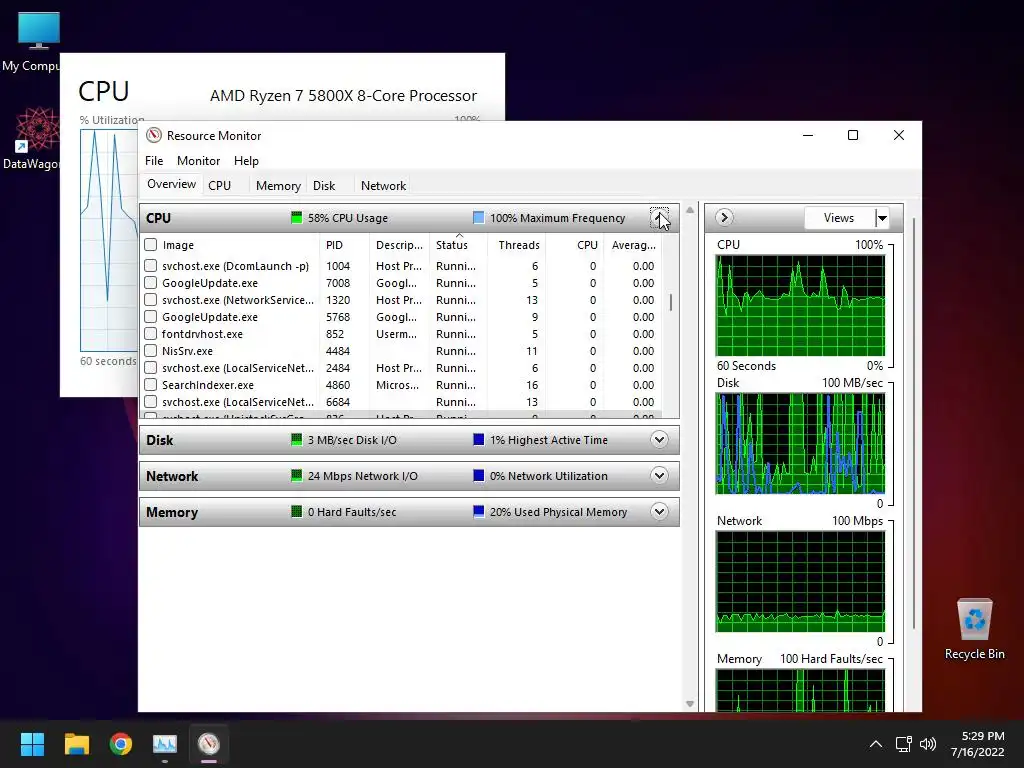Viewport: 1024px width, 768px height.
Task: Click the green CPU Usage indicator square
Action: [296, 217]
